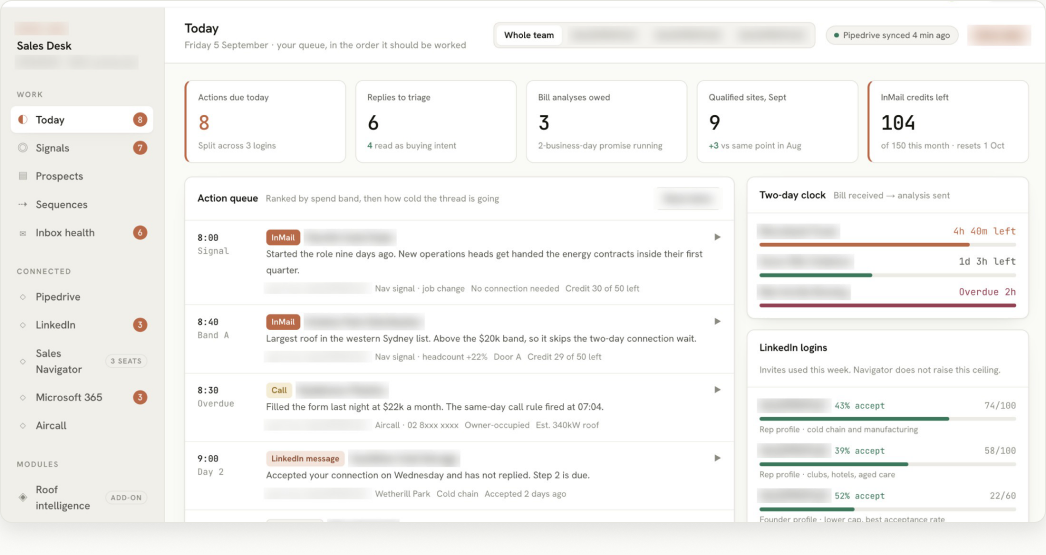The height and width of the screenshot is (555, 1046).
Task: Click the InMail tag on 8:00 row
Action: [x=283, y=237]
